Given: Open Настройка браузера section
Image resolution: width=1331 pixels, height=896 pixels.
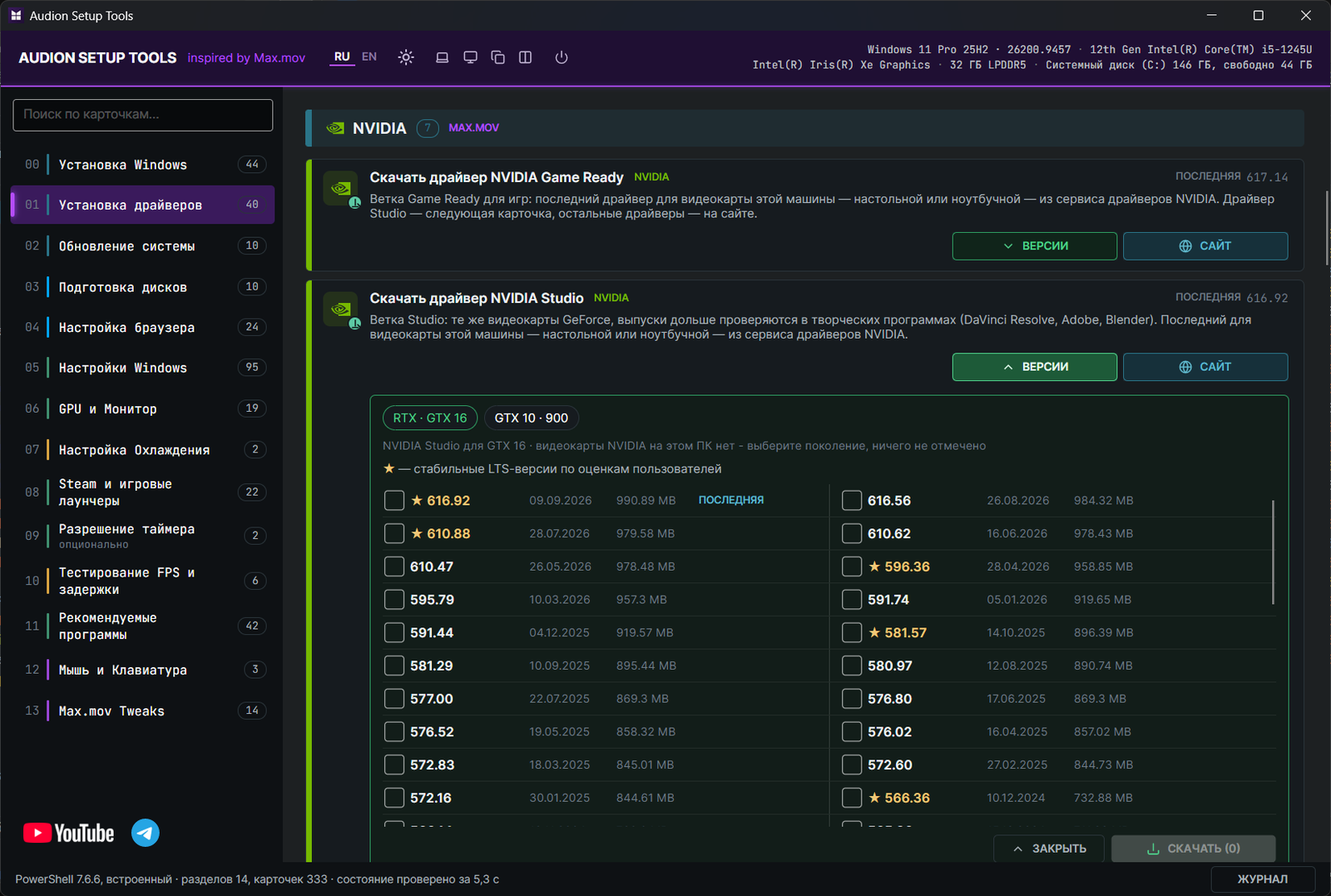Looking at the screenshot, I should (142, 328).
